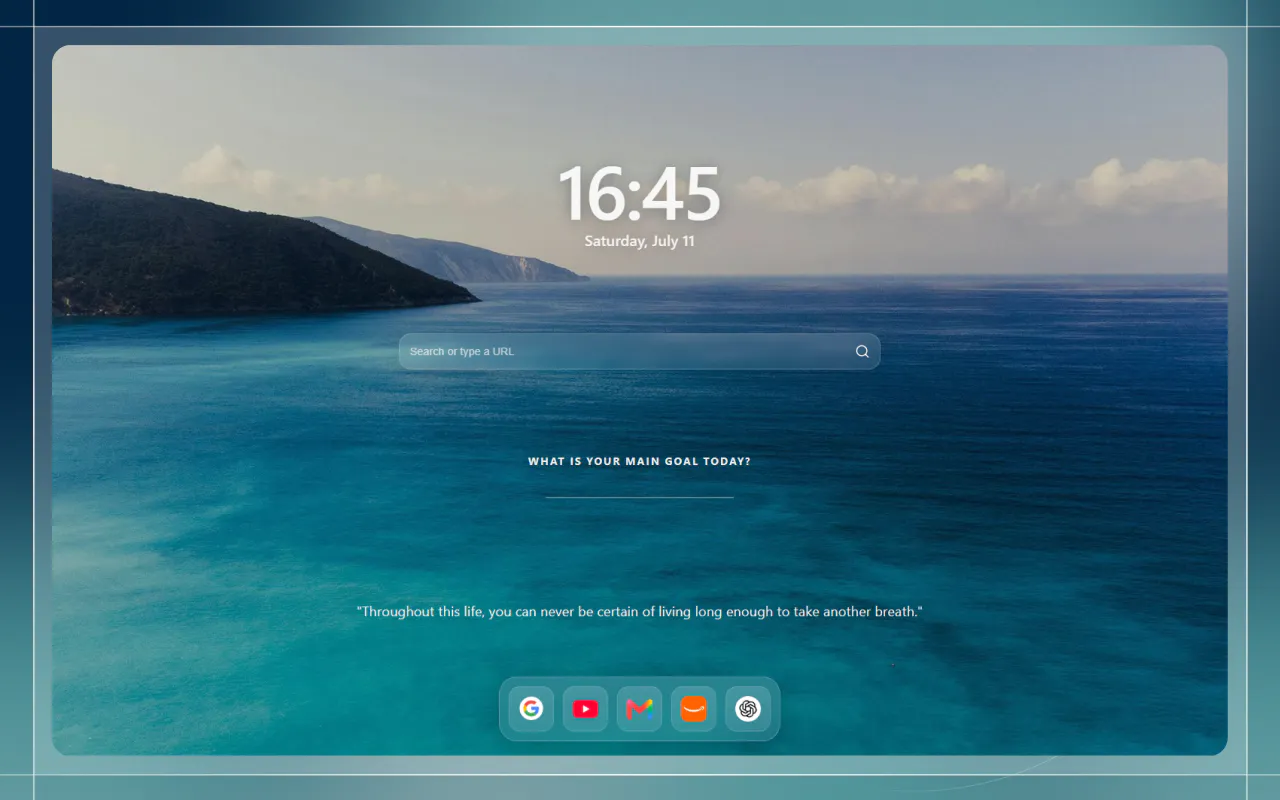Open the YouTube shortcut in the dock
The width and height of the screenshot is (1280, 800).
pos(585,709)
